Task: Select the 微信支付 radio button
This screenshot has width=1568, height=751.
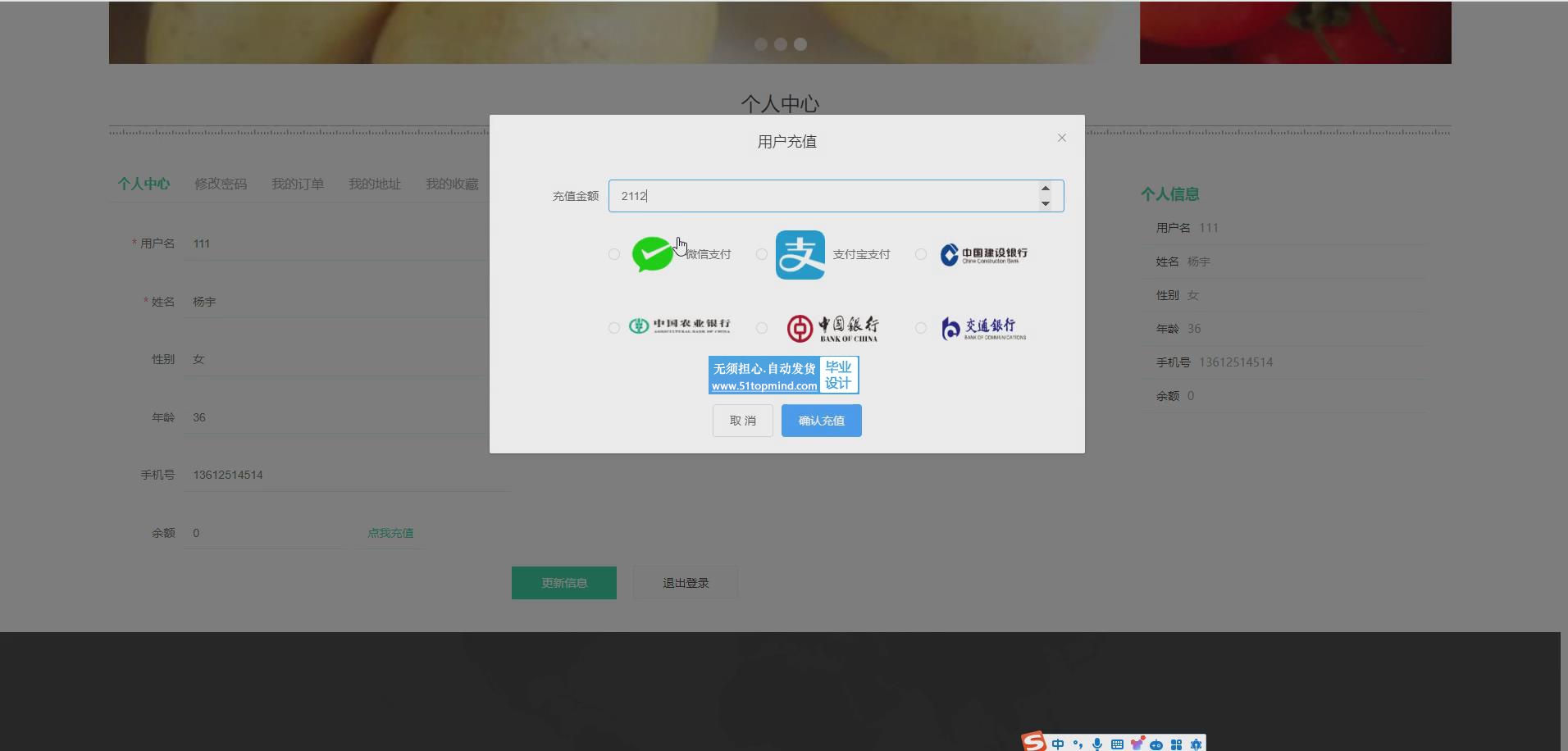Action: (614, 254)
